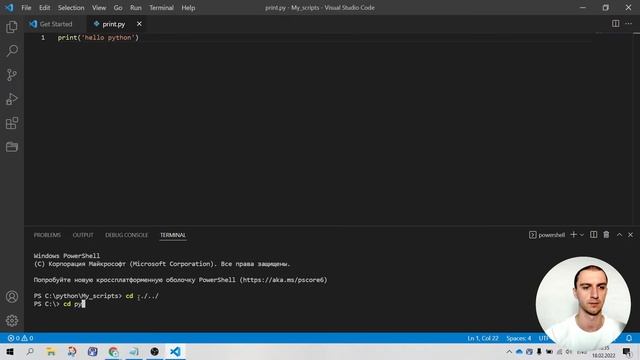Click the folder icon in activity bar
640x360 pixels.
pyautogui.click(x=12, y=147)
